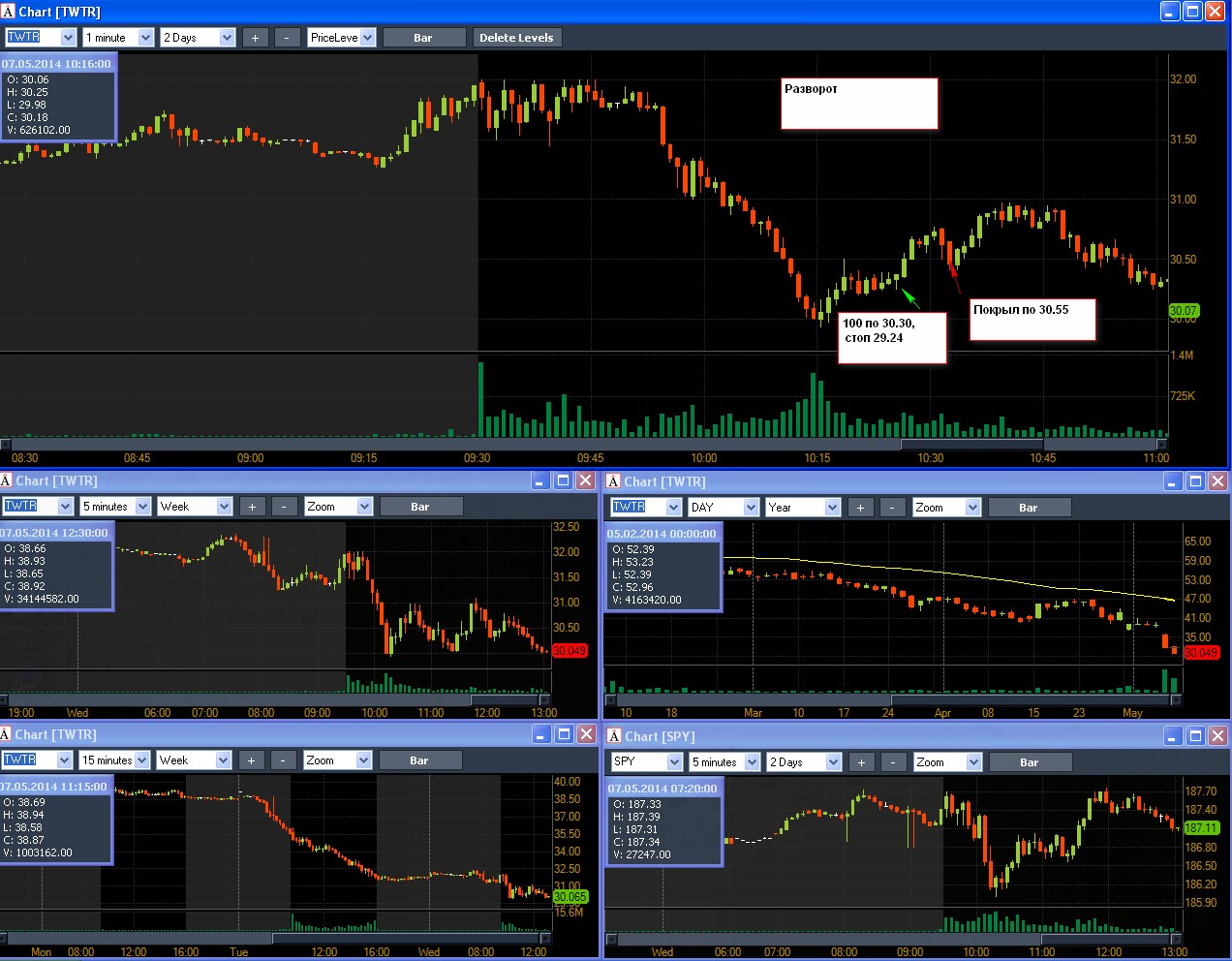1232x961 pixels.
Task: Click the Bar button in the SPY chart
Action: pyautogui.click(x=1030, y=762)
